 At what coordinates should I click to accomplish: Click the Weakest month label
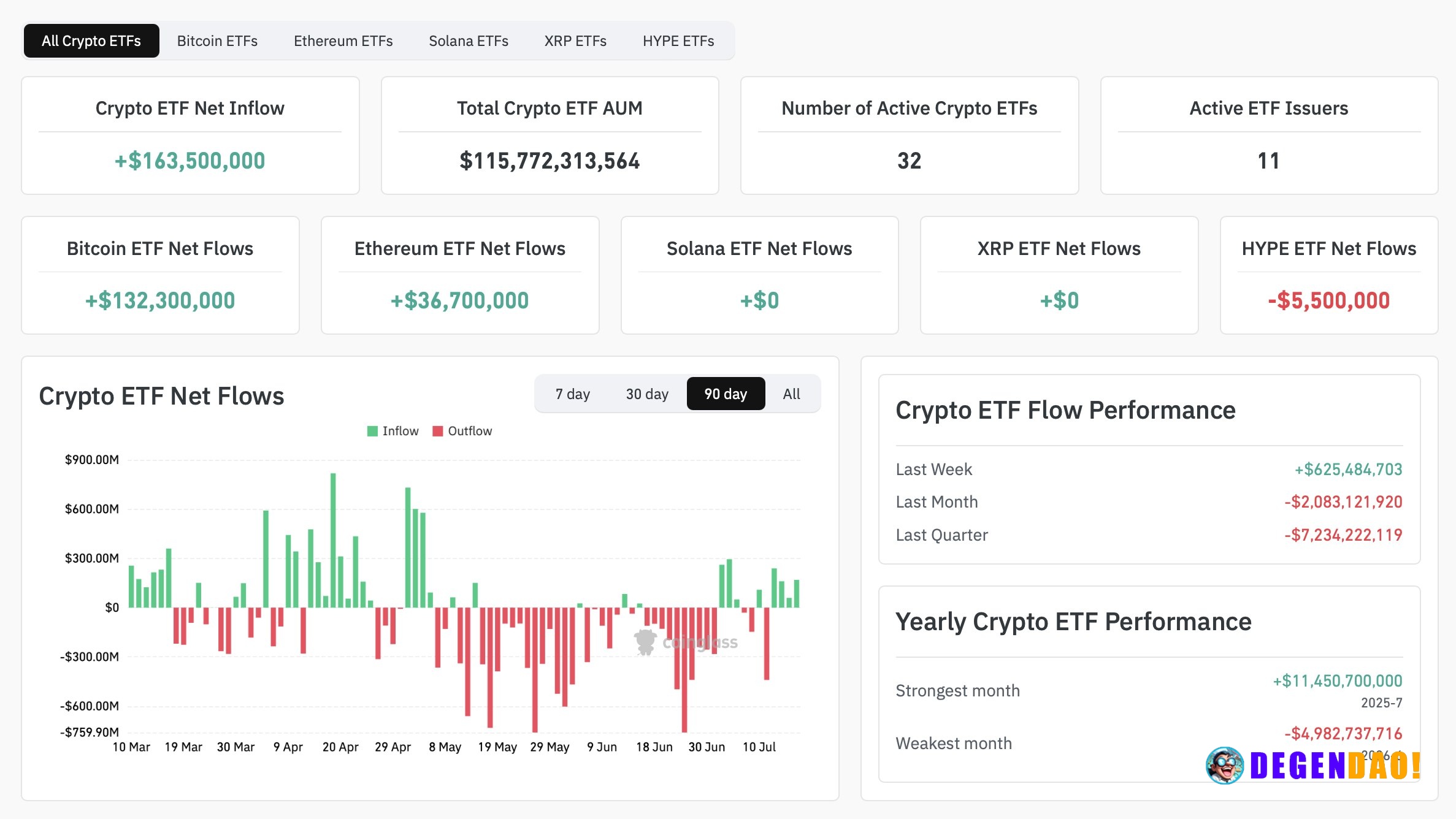pos(954,744)
